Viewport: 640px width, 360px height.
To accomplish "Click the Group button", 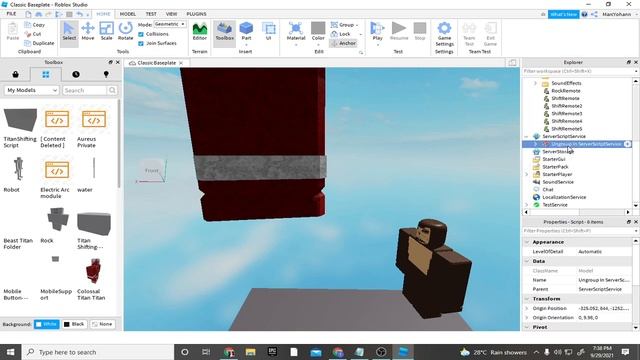I will pyautogui.click(x=344, y=25).
